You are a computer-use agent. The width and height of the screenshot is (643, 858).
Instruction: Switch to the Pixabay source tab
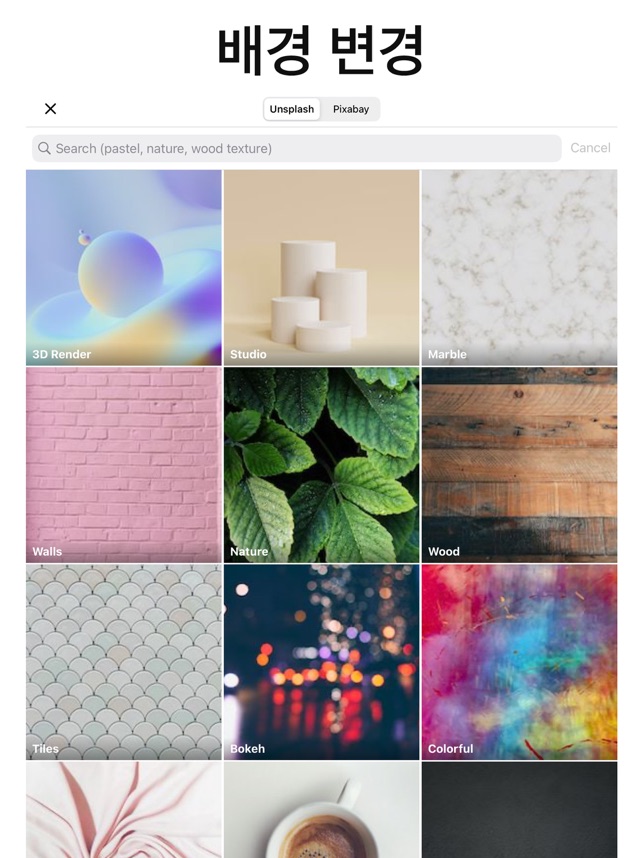[x=351, y=109]
